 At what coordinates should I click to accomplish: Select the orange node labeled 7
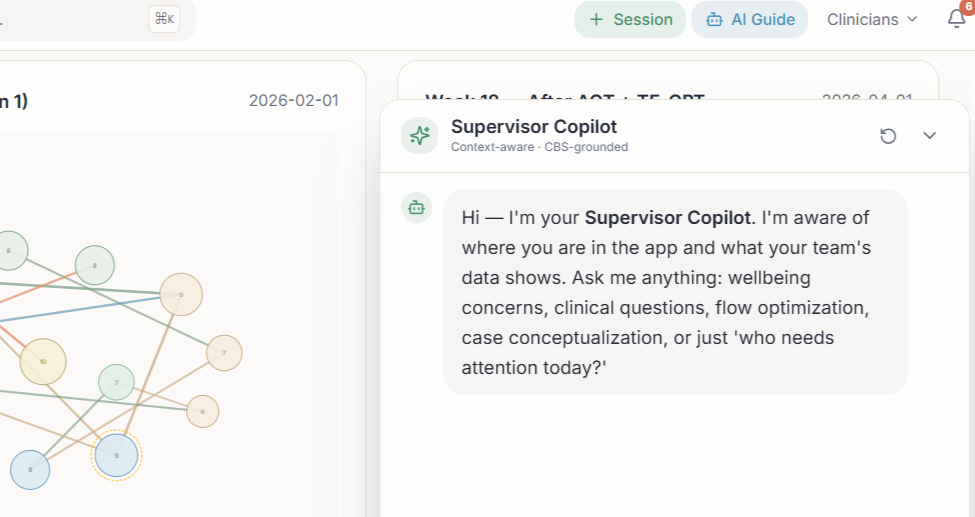[224, 352]
